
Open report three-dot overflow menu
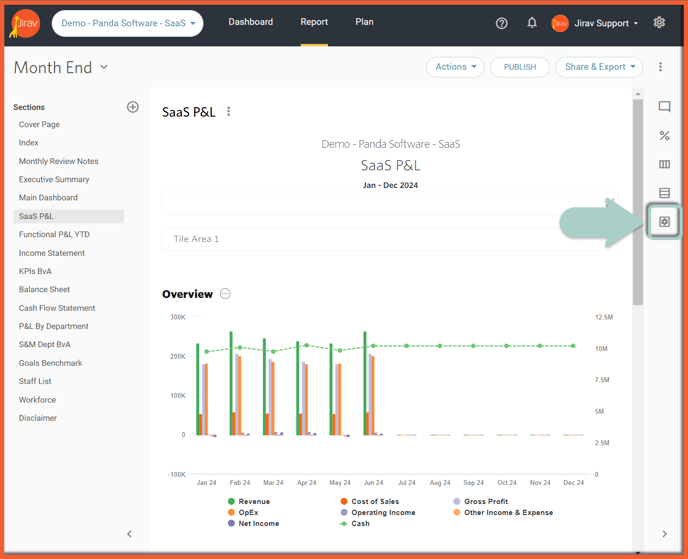[660, 67]
